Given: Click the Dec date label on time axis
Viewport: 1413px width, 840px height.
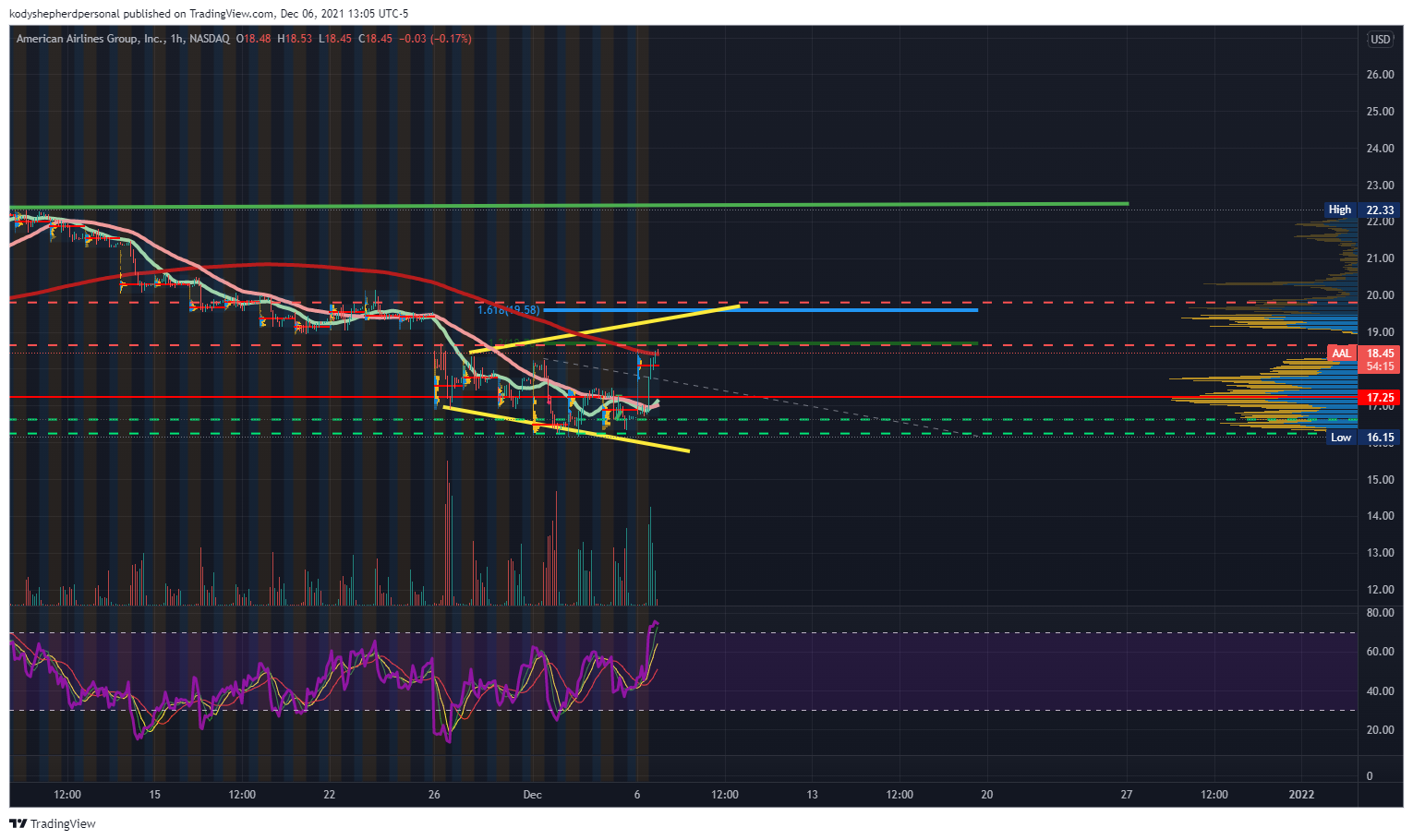Looking at the screenshot, I should (532, 795).
